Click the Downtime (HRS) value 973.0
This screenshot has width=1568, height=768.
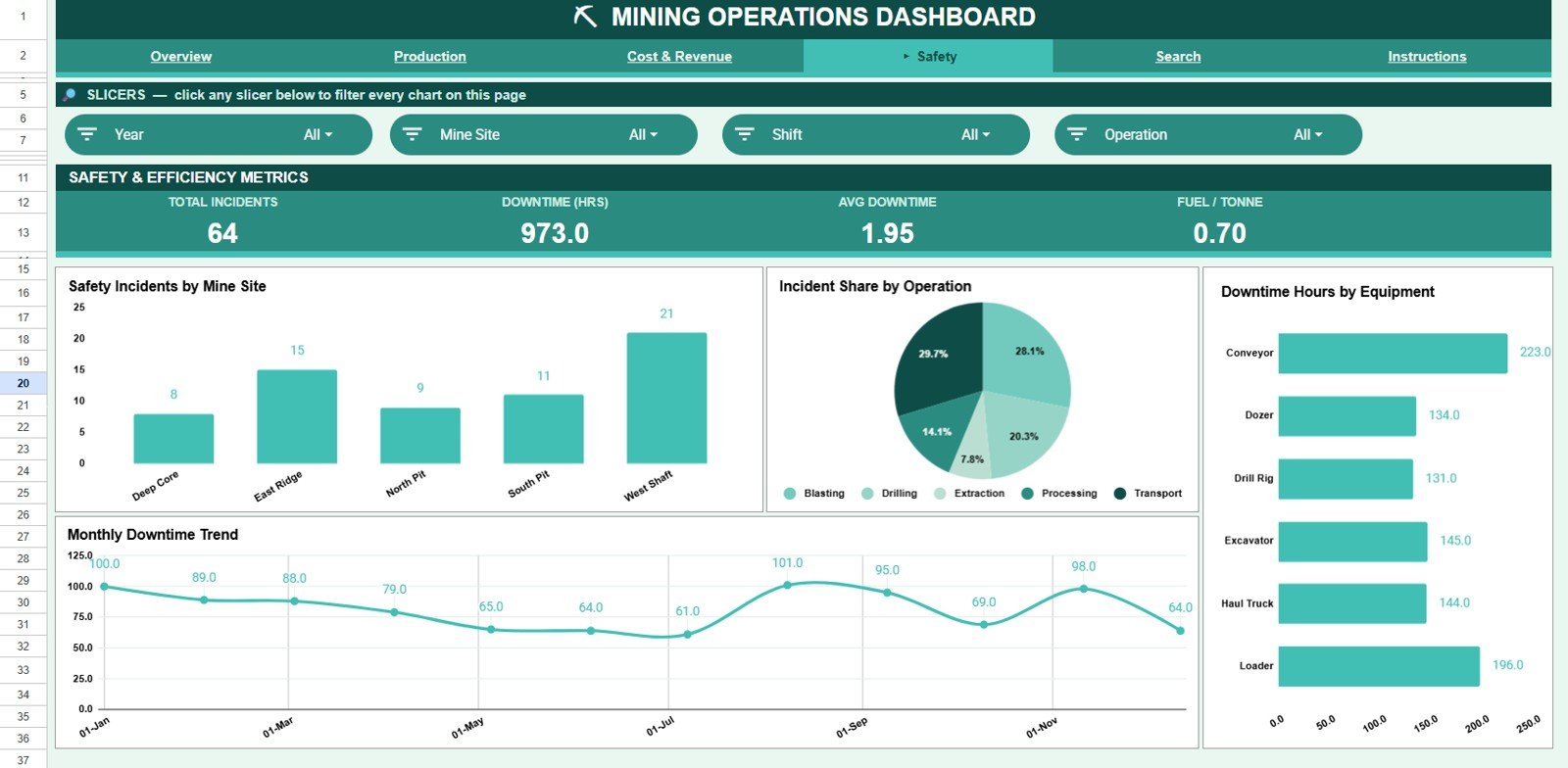pyautogui.click(x=555, y=233)
